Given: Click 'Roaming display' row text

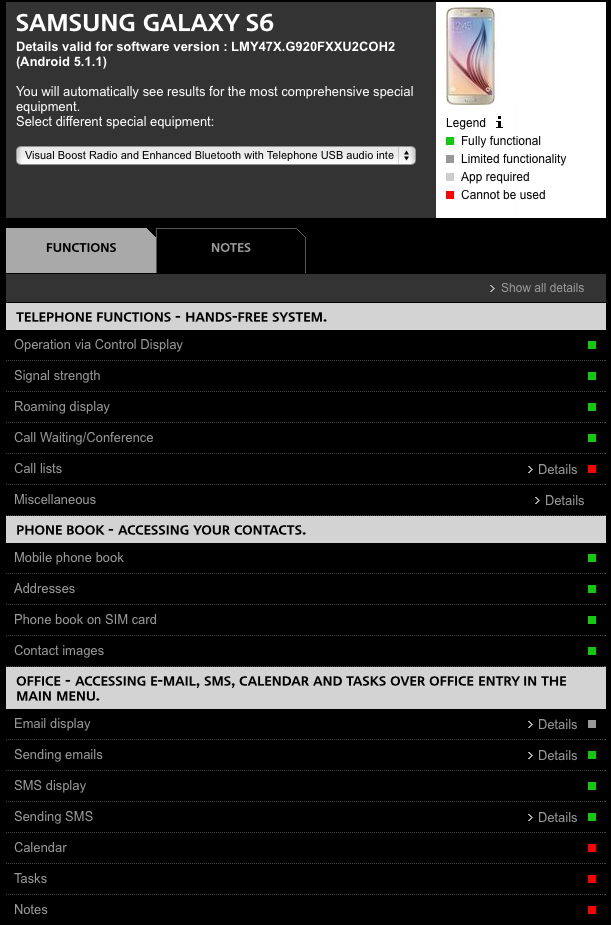Looking at the screenshot, I should click(62, 406).
